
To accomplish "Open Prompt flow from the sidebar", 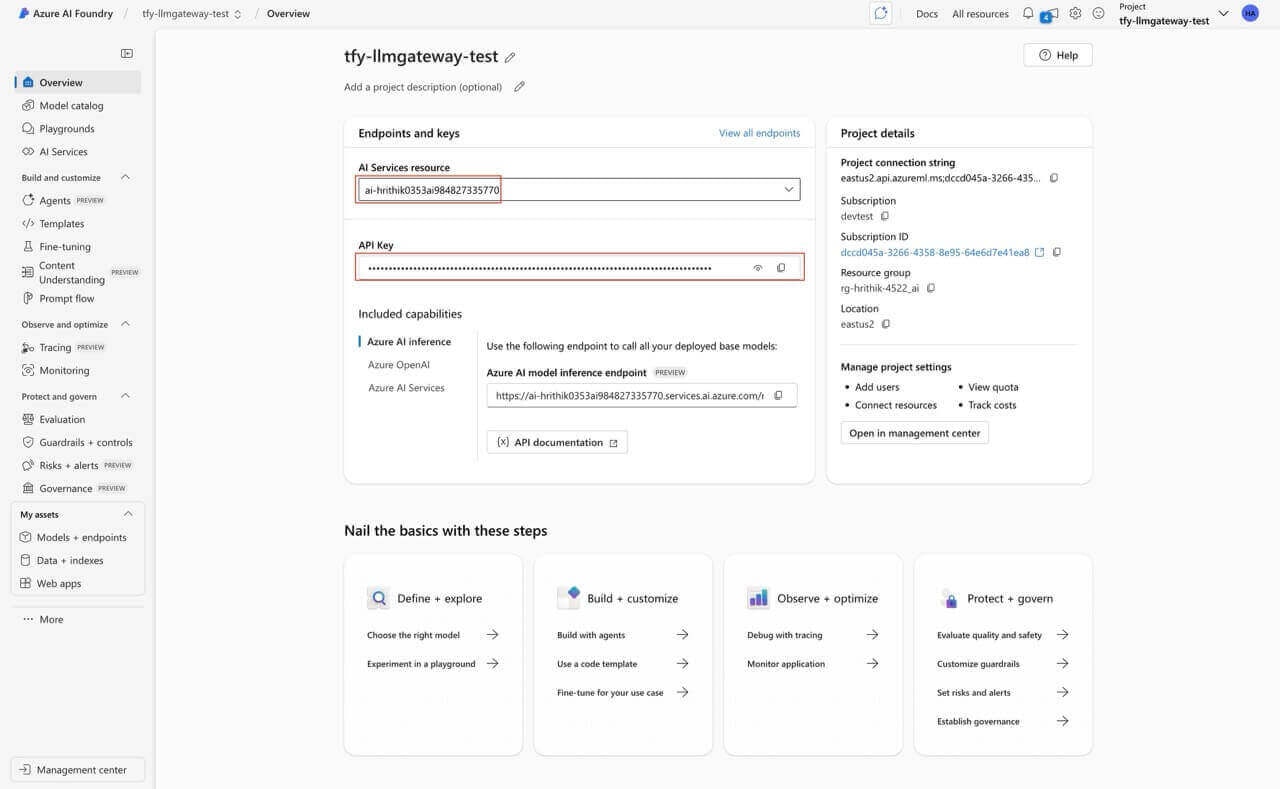I will click(67, 297).
